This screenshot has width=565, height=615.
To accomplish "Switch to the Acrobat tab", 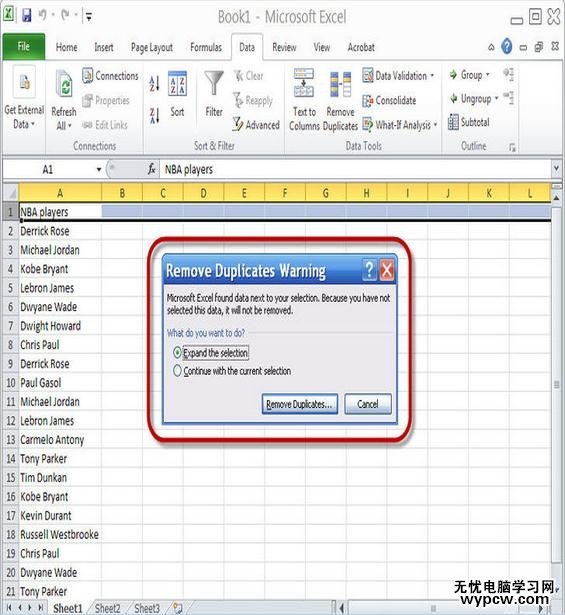I will pyautogui.click(x=361, y=47).
